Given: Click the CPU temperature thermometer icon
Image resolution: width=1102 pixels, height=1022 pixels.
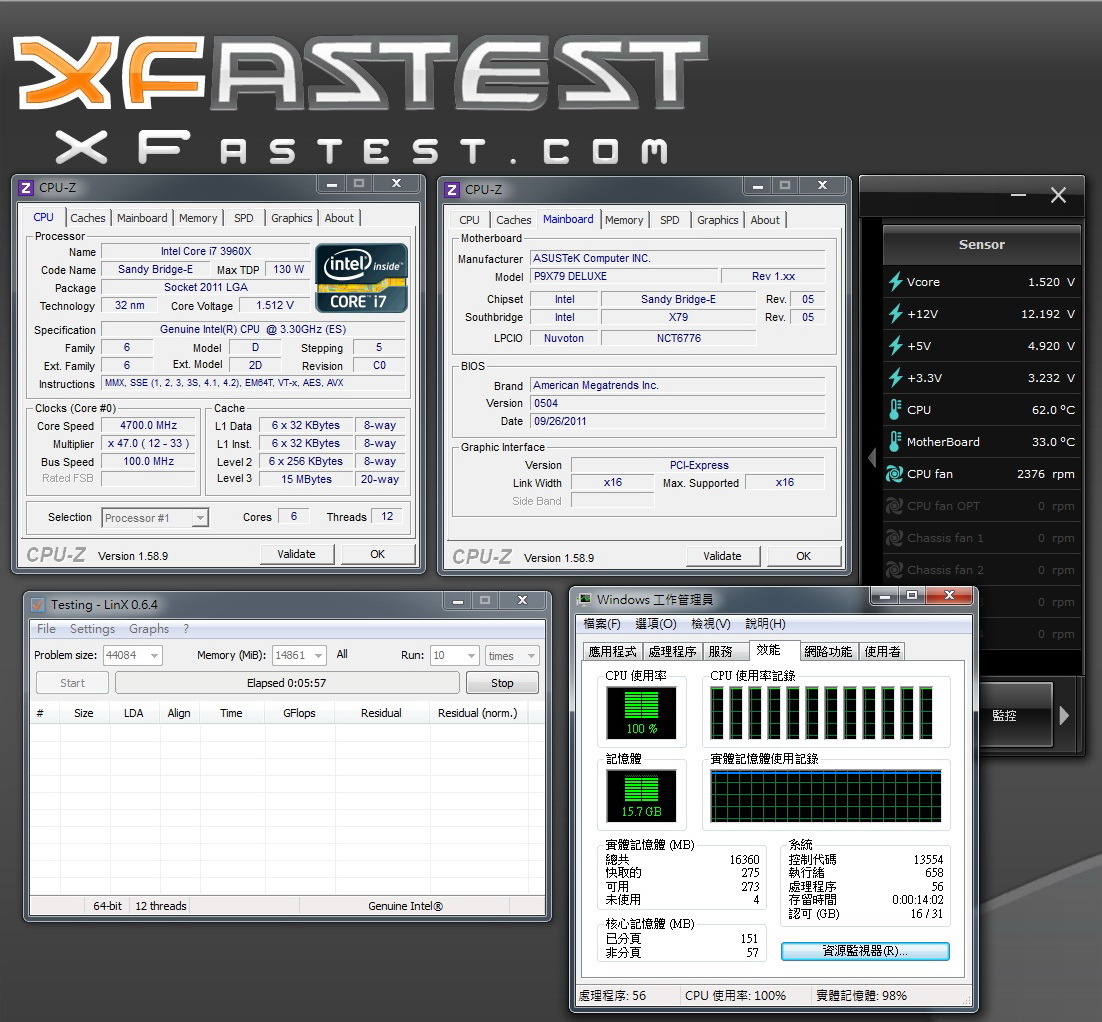Looking at the screenshot, I should (x=895, y=410).
